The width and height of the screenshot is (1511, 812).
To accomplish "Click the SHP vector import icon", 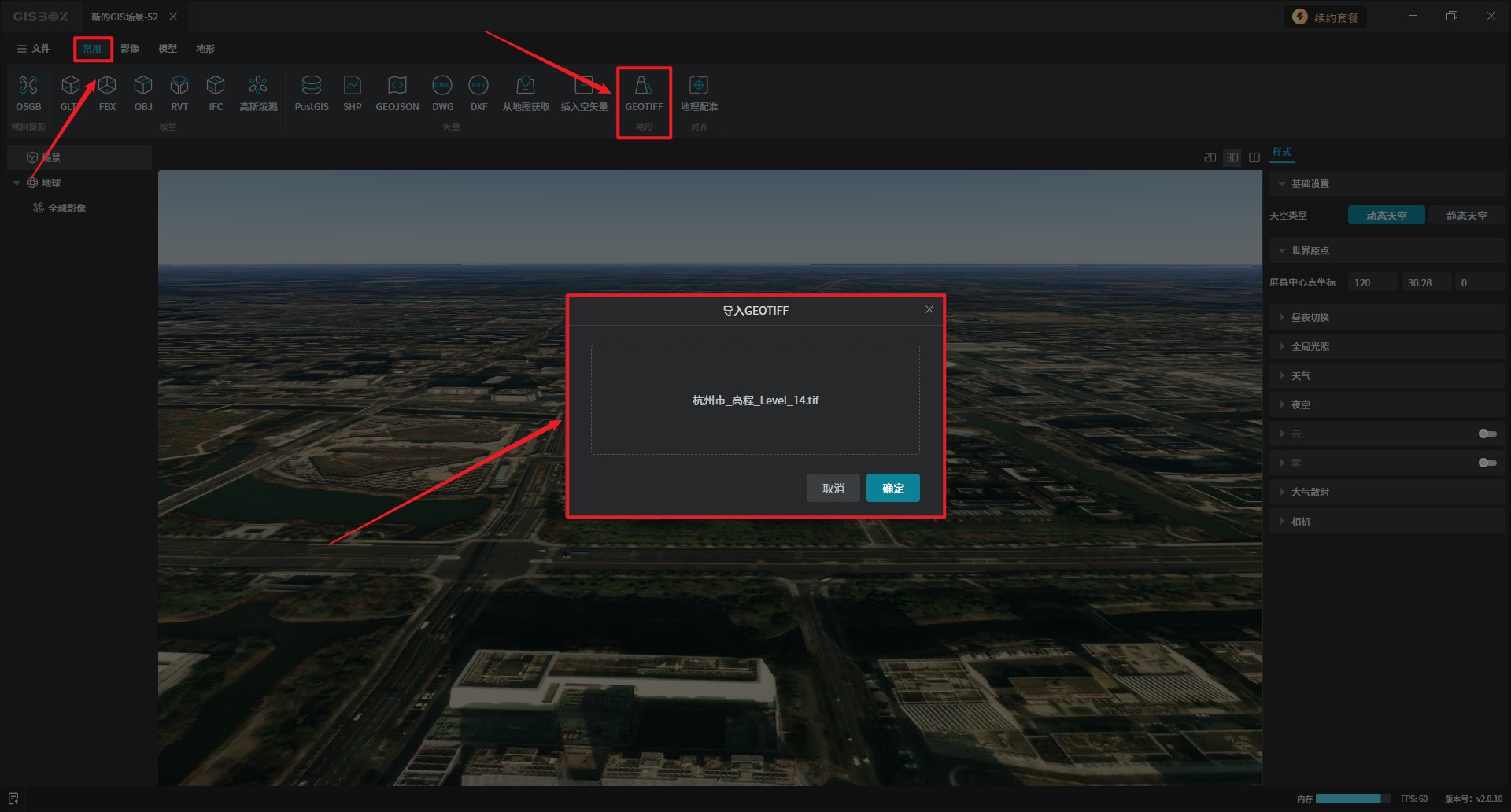I will tap(352, 86).
